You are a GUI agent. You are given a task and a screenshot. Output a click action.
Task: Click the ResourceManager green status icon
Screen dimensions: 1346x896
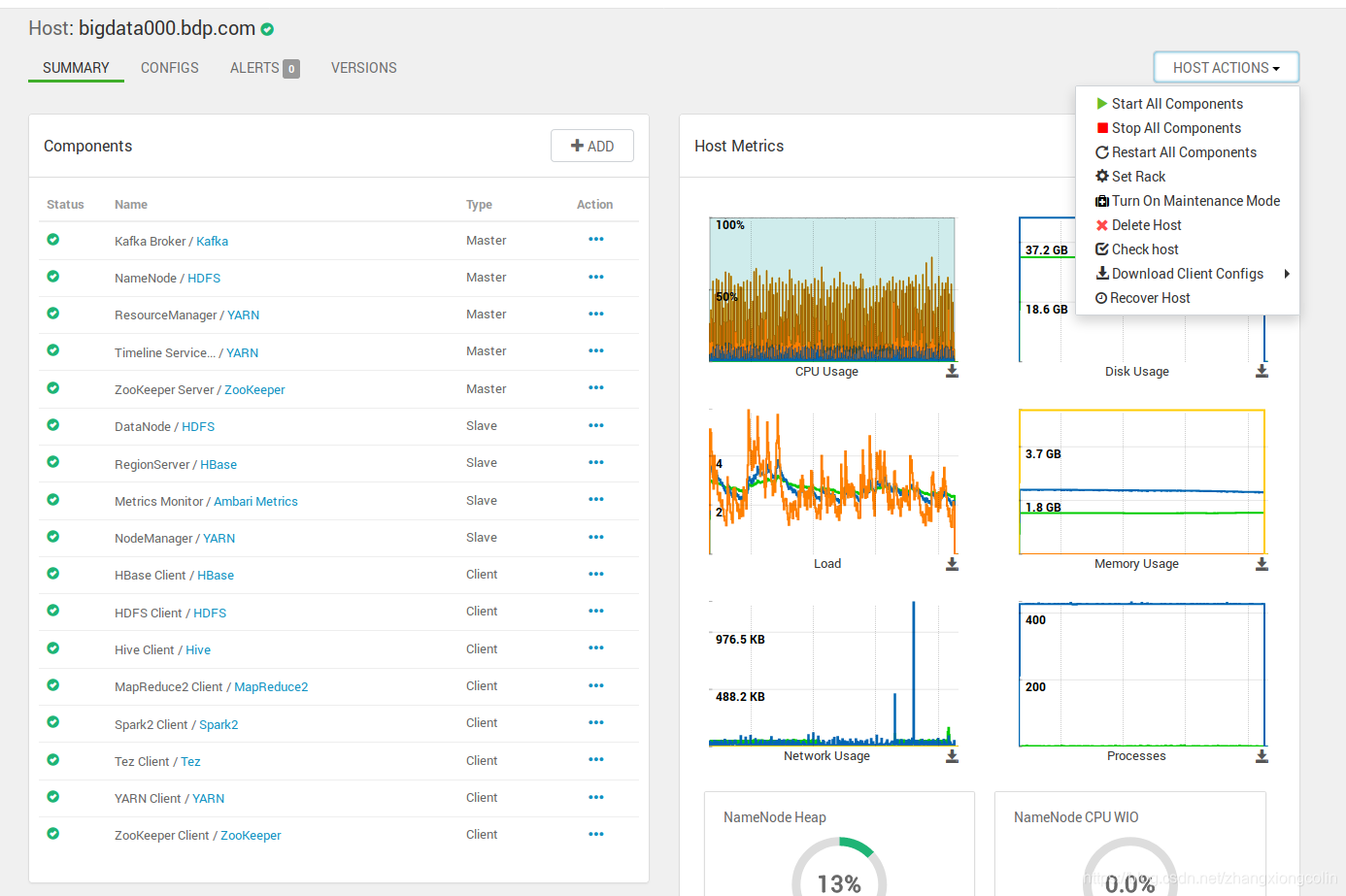click(53, 314)
